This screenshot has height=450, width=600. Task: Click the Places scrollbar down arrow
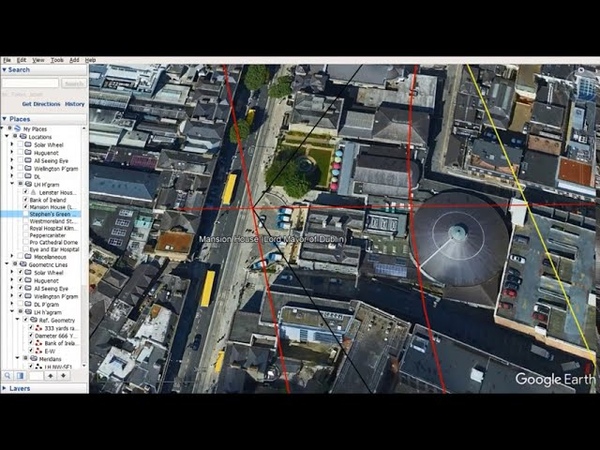point(84,366)
